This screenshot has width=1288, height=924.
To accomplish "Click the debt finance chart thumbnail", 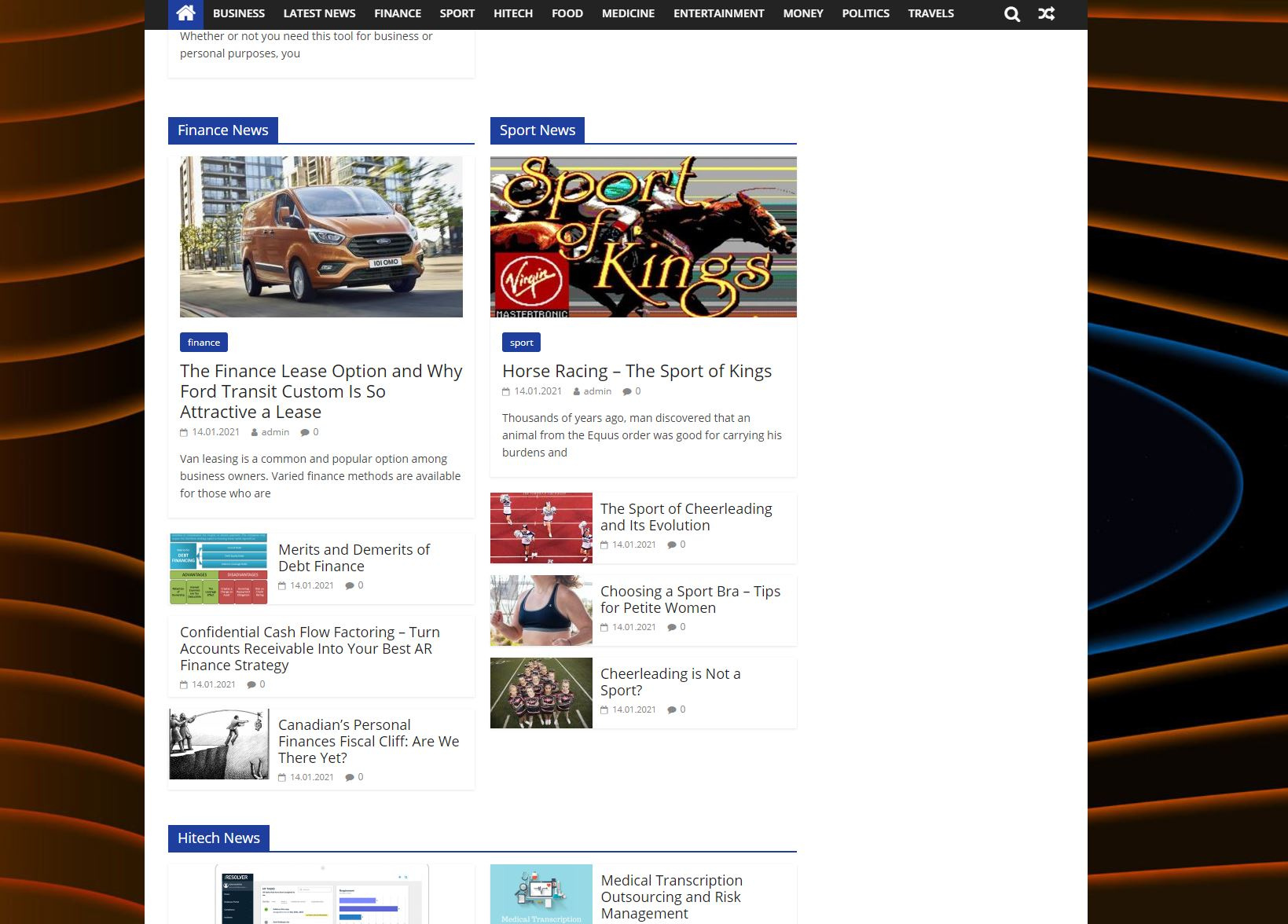I will 219,569.
